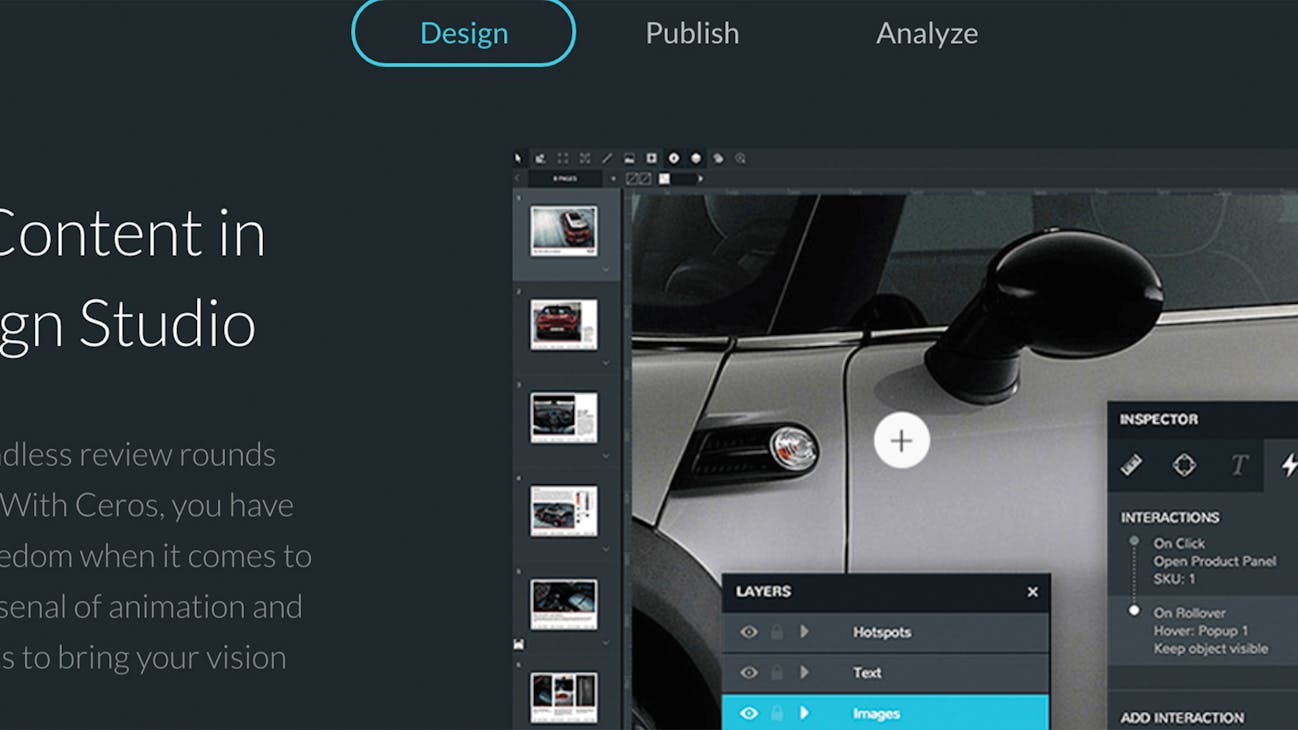Expand the Images layer group arrow
The image size is (1298, 730).
pos(804,714)
